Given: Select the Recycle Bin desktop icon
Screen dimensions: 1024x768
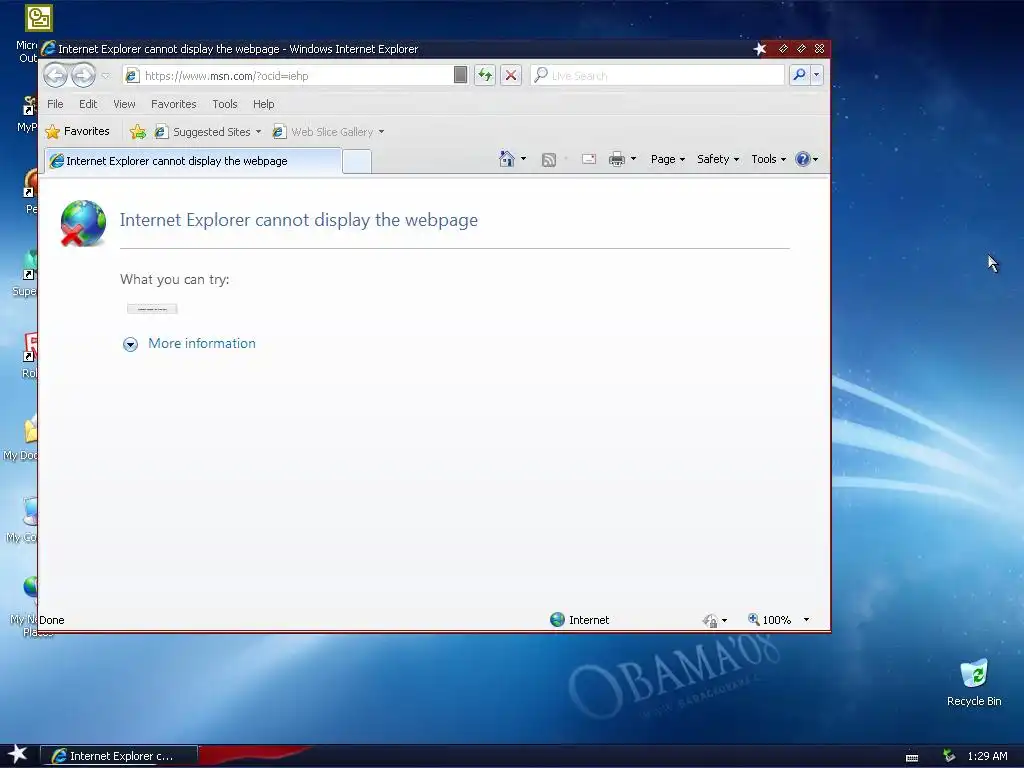Looking at the screenshot, I should [x=974, y=683].
